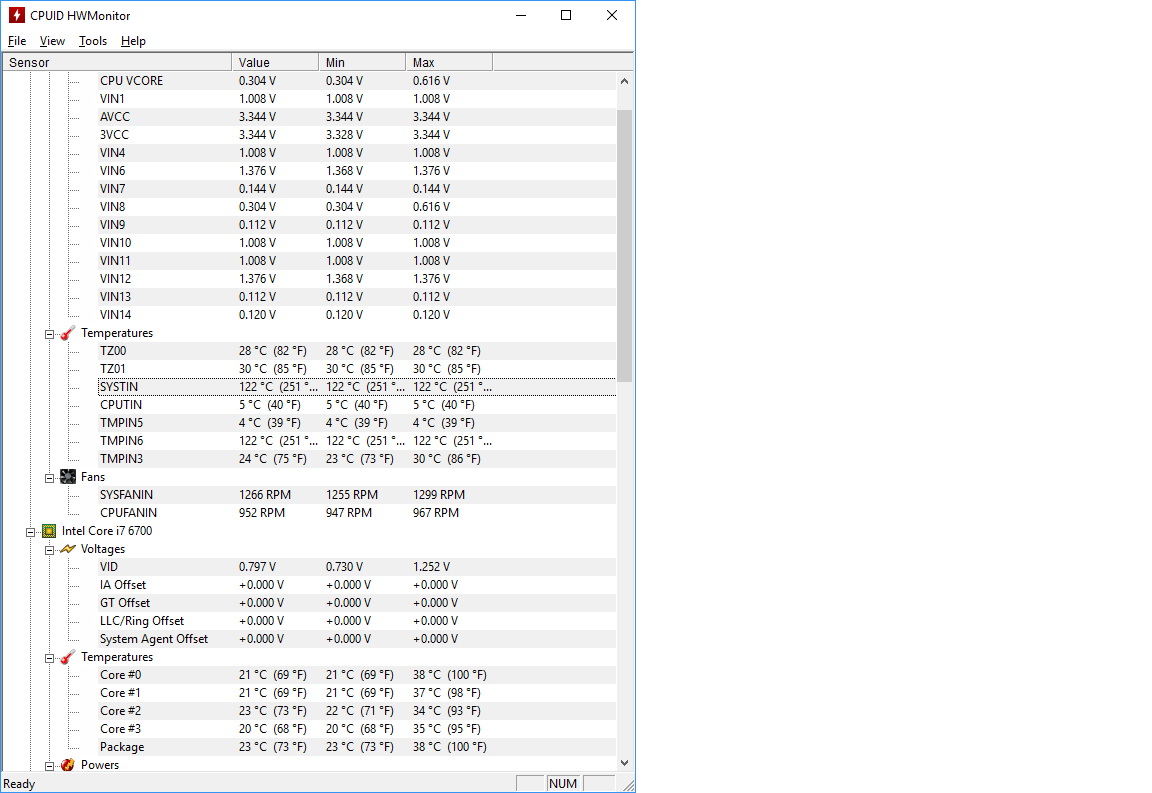Click the flame icon next to Powers
The image size is (1152, 793).
(x=68, y=765)
